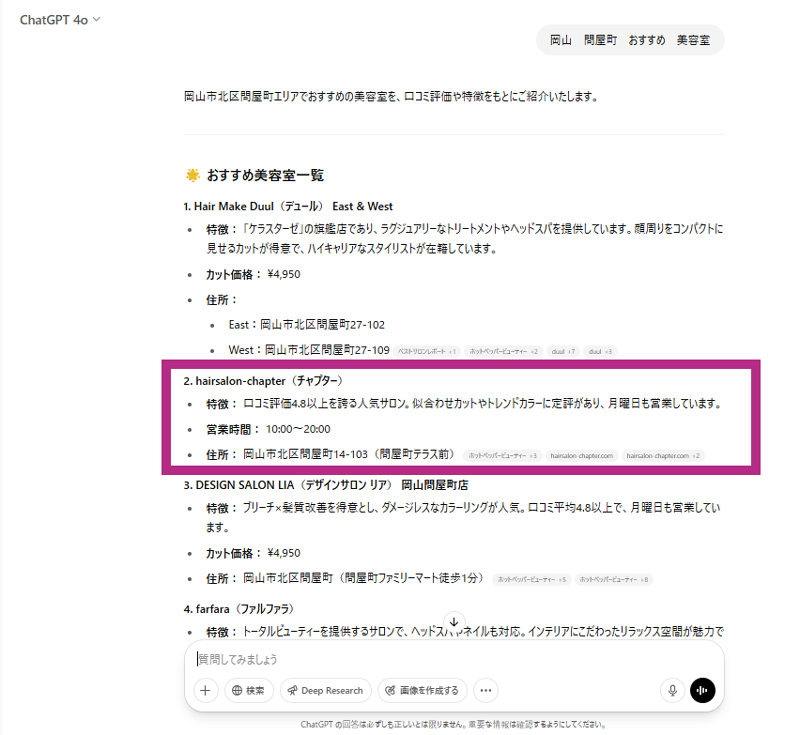Image resolution: width=800 pixels, height=735 pixels.
Task: Click the ChatGPT disclaimer text at the bottom
Action: pyautogui.click(x=453, y=724)
